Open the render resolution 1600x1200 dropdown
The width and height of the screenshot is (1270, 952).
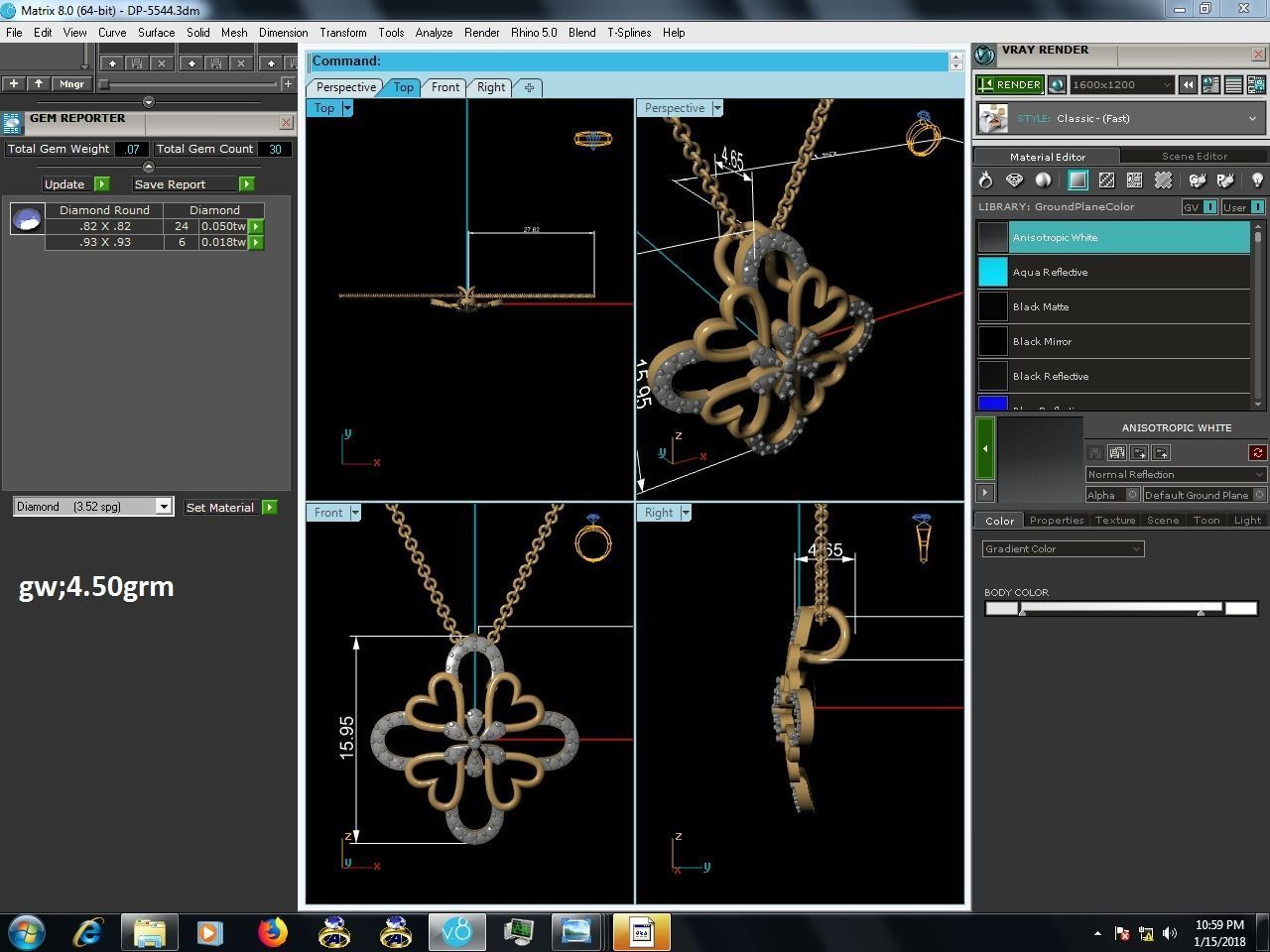coord(1122,85)
